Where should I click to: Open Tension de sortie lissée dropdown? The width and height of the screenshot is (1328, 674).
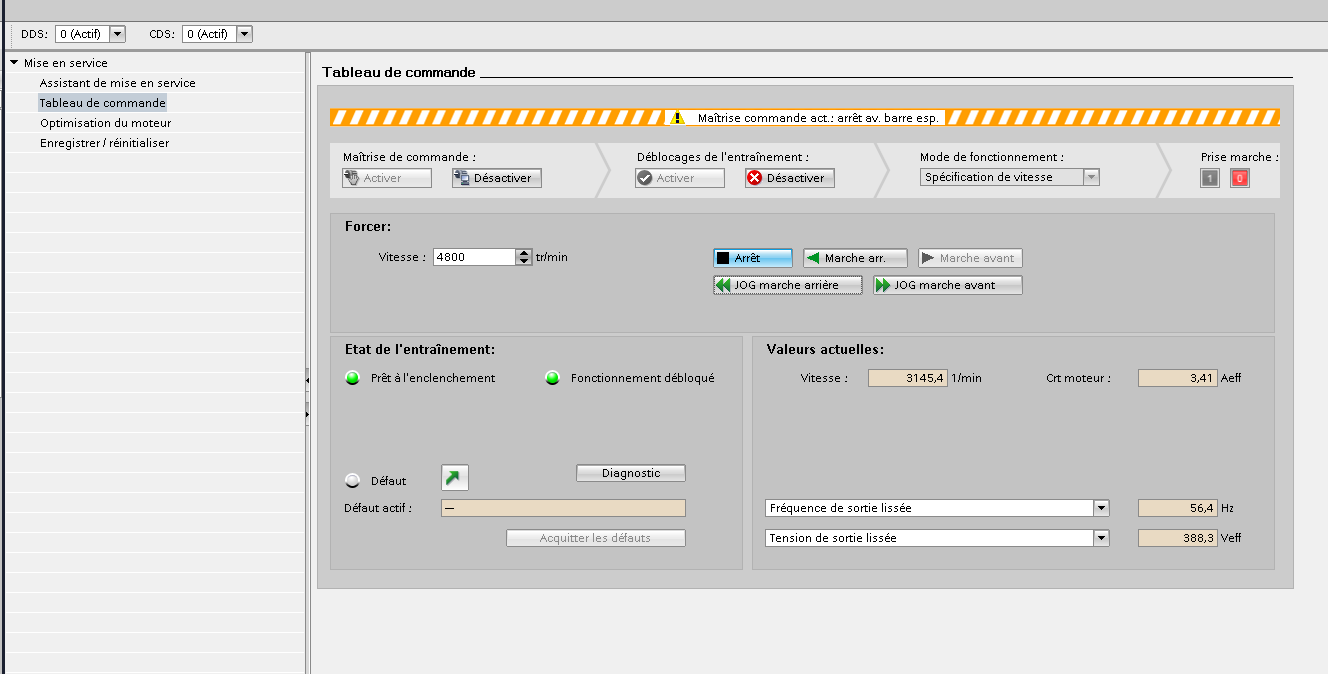[x=1101, y=538]
